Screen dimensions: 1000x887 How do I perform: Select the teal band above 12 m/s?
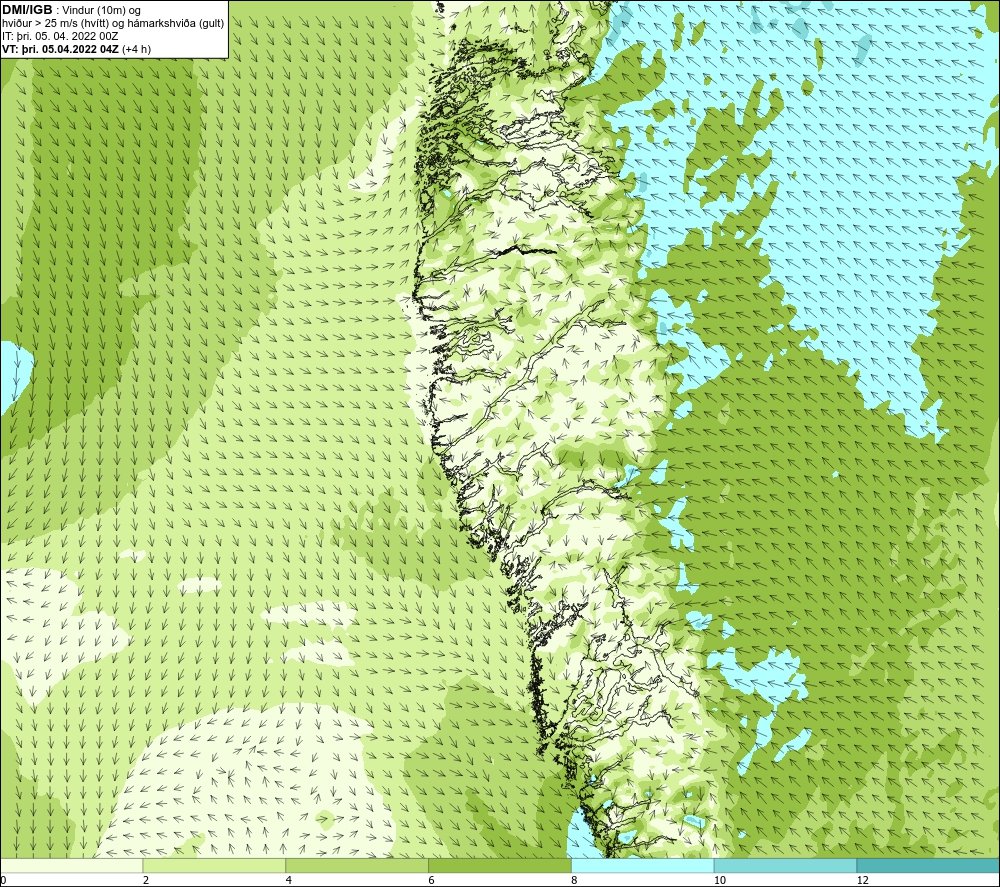[x=928, y=865]
